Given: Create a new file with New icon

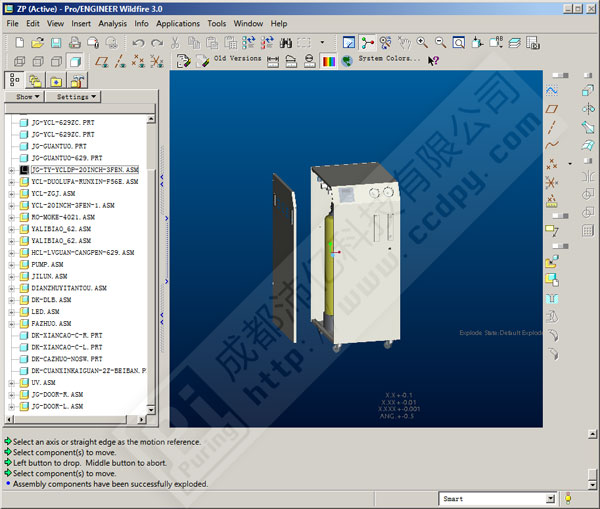Looking at the screenshot, I should (x=20, y=42).
